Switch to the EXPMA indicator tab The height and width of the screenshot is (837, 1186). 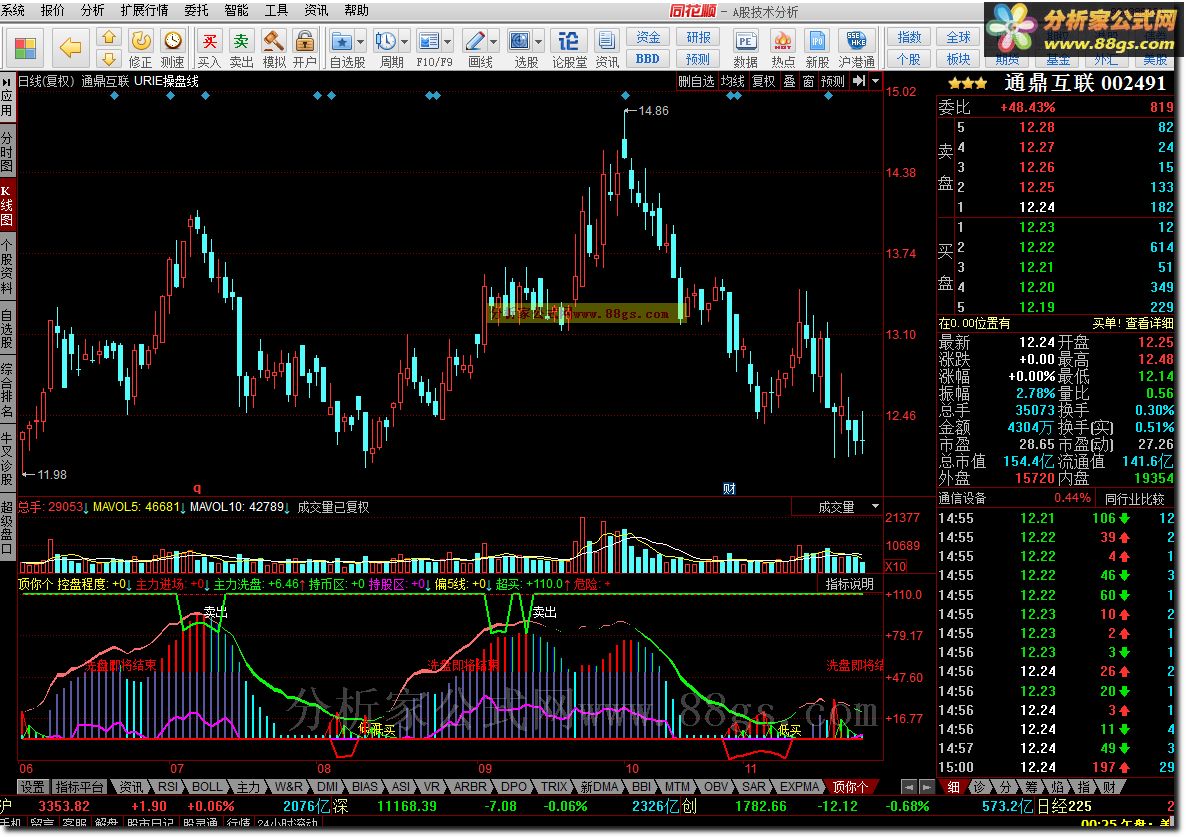coord(799,787)
